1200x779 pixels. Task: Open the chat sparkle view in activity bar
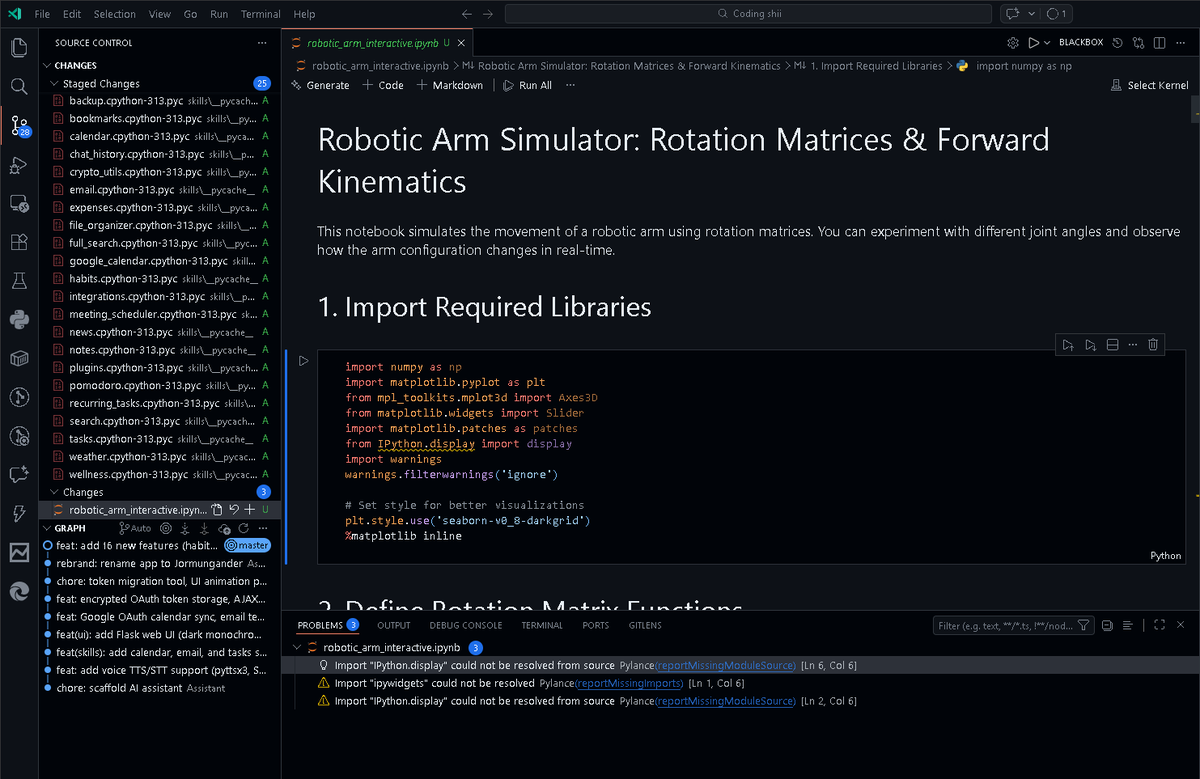pyautogui.click(x=19, y=474)
